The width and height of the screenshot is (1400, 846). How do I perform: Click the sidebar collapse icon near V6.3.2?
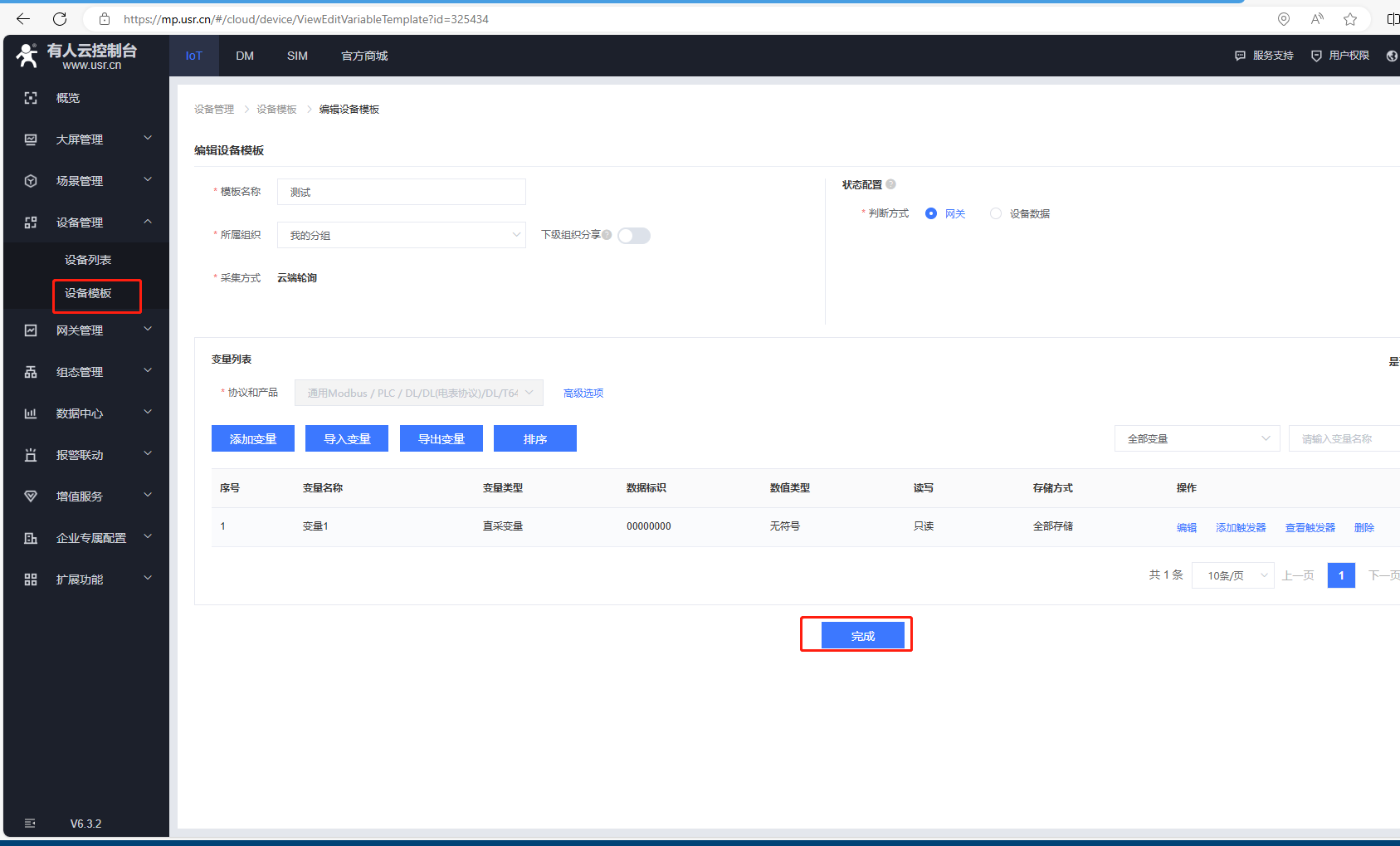[30, 824]
